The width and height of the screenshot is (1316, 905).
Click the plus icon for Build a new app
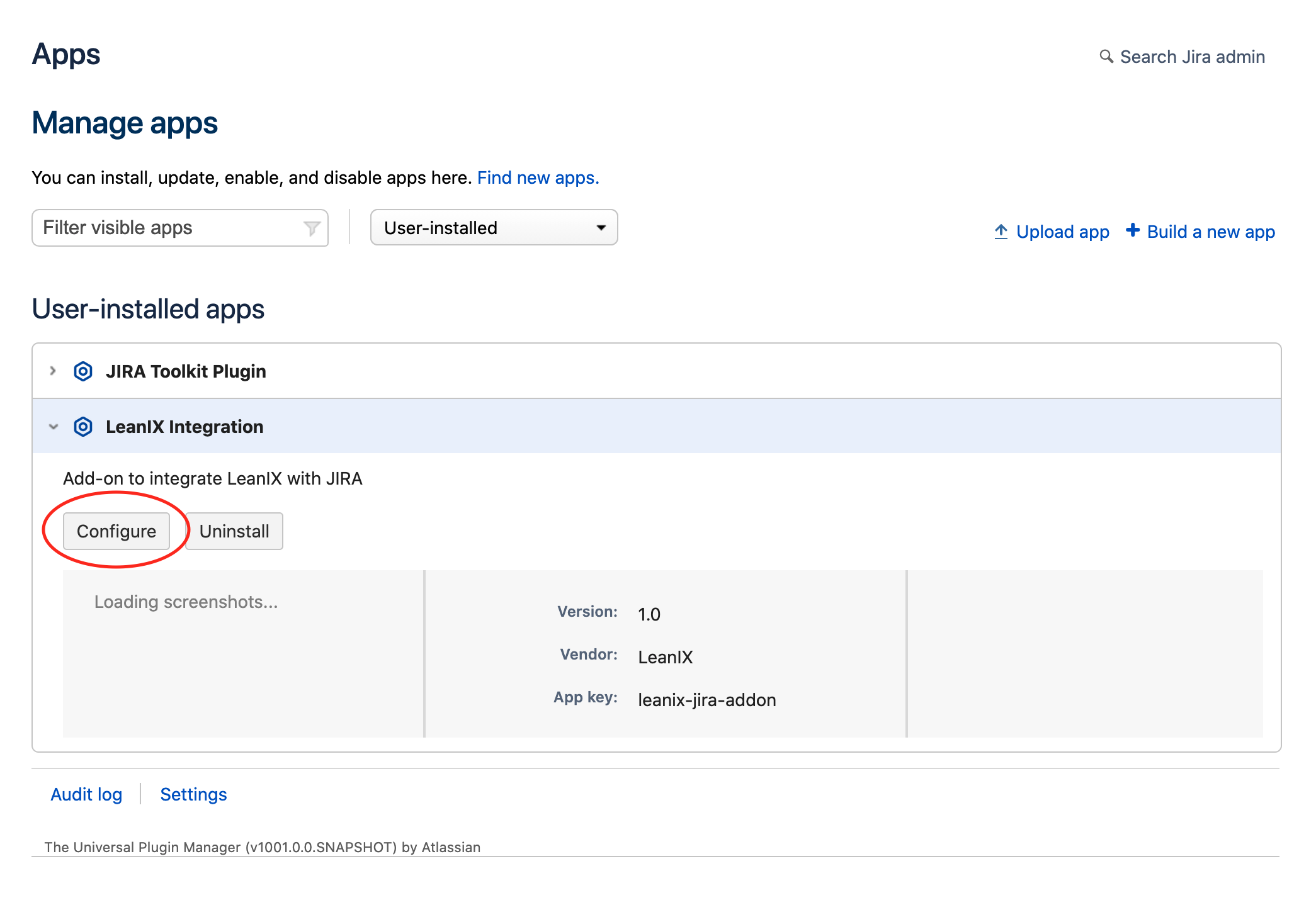(1133, 230)
